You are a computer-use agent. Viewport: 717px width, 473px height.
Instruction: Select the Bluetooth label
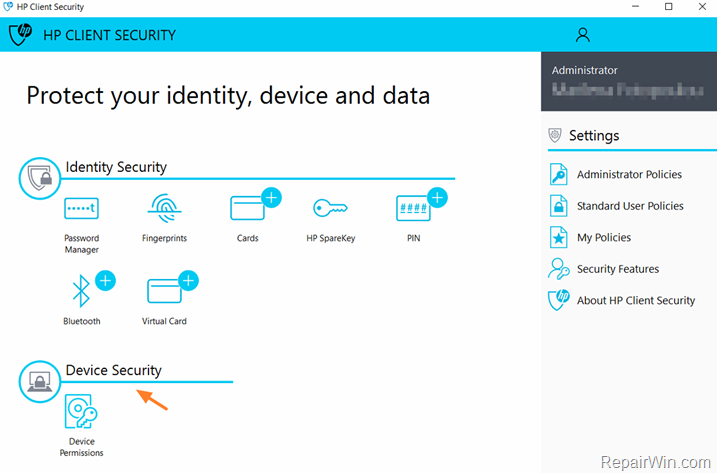81,321
